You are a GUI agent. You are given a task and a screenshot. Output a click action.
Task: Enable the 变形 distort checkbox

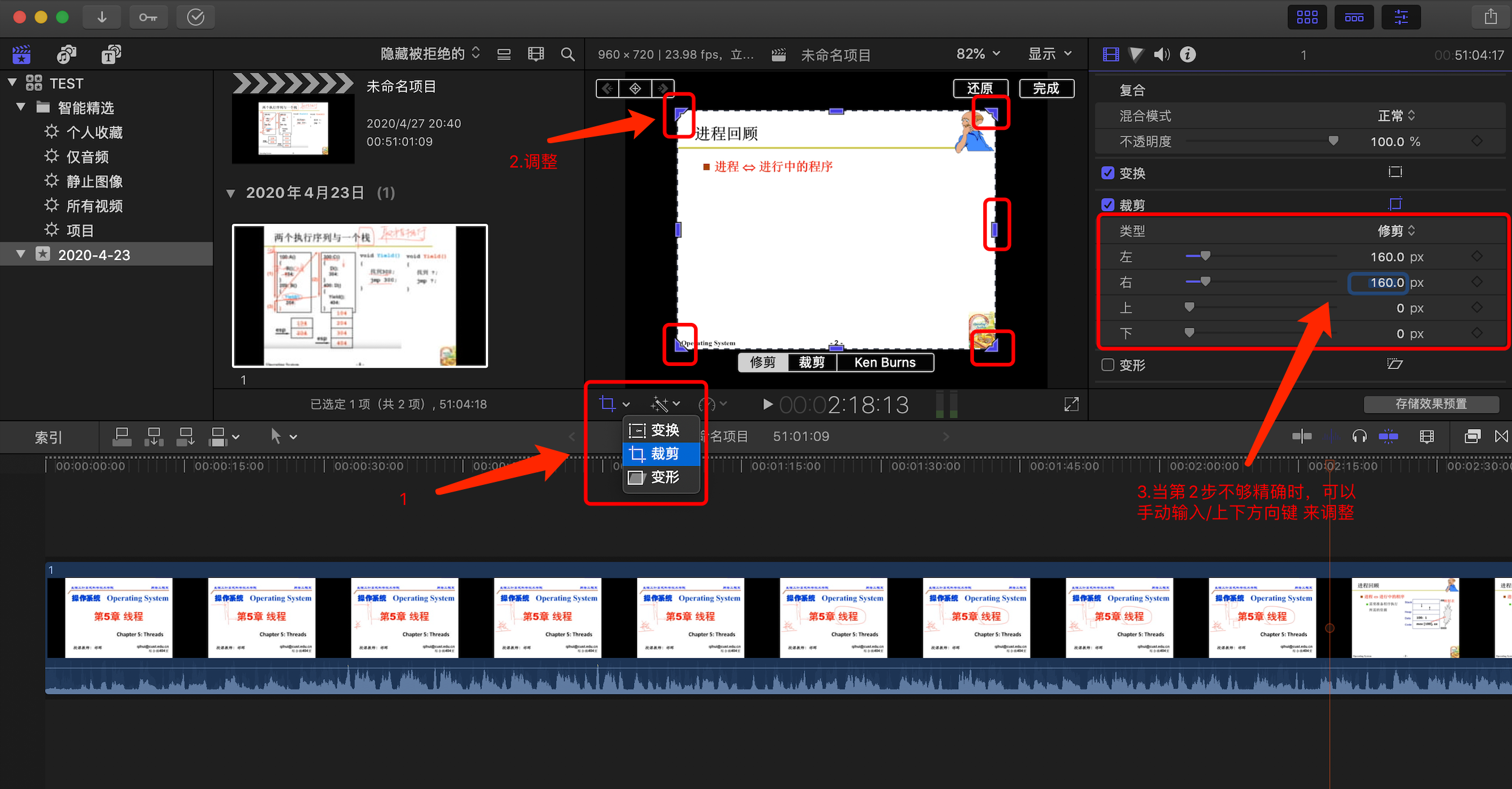(1108, 365)
